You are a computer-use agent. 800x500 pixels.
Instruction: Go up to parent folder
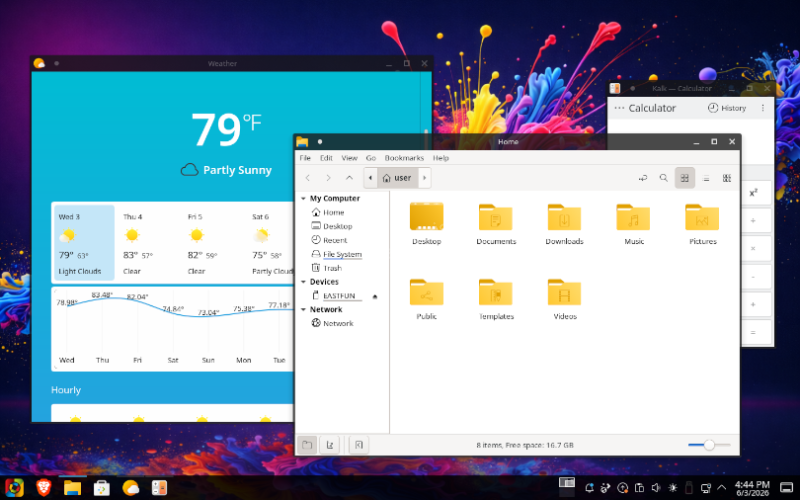pyautogui.click(x=349, y=178)
